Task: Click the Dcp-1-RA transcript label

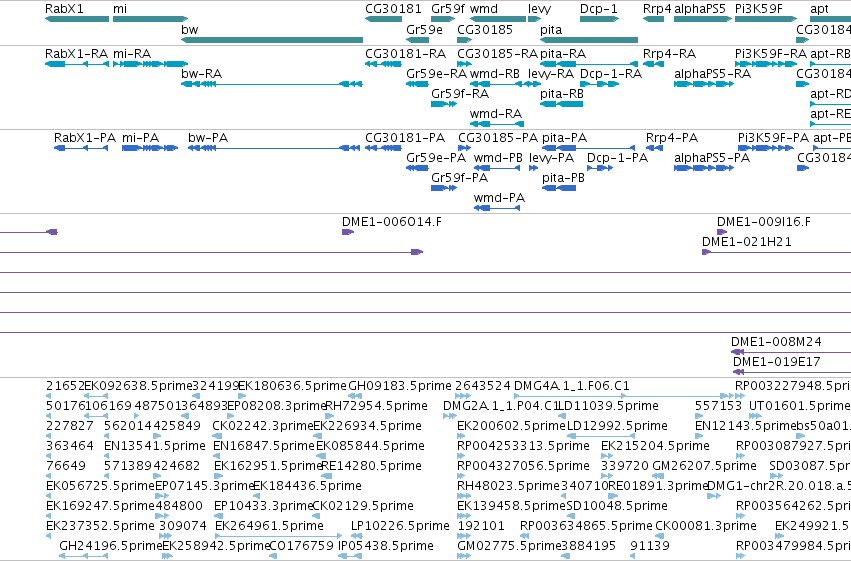Action: 611,73
